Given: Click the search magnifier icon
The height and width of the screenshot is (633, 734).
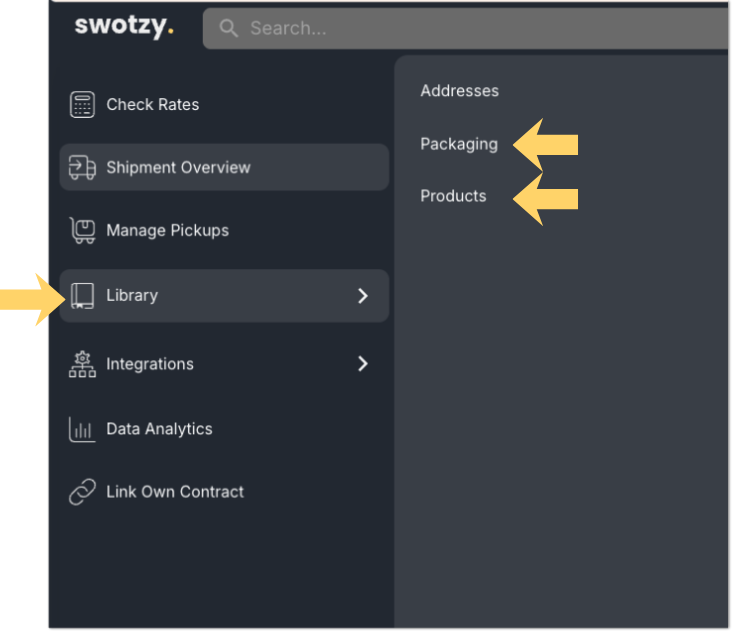Looking at the screenshot, I should click(x=229, y=28).
